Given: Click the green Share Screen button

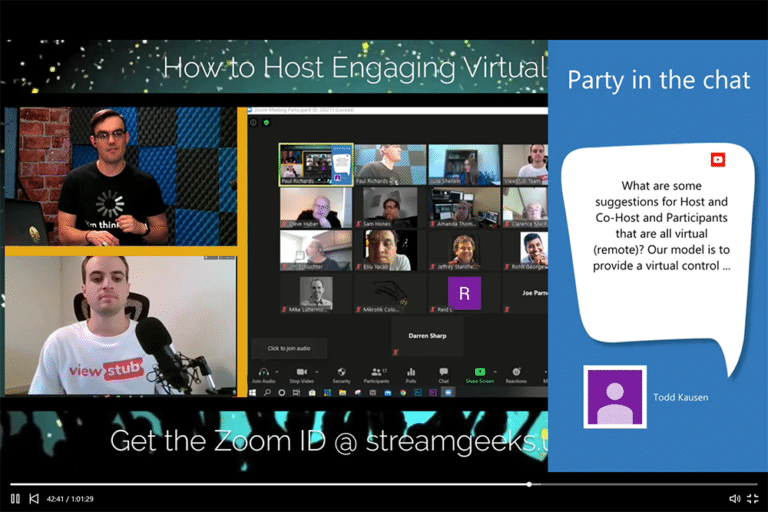Looking at the screenshot, I should coord(480,375).
